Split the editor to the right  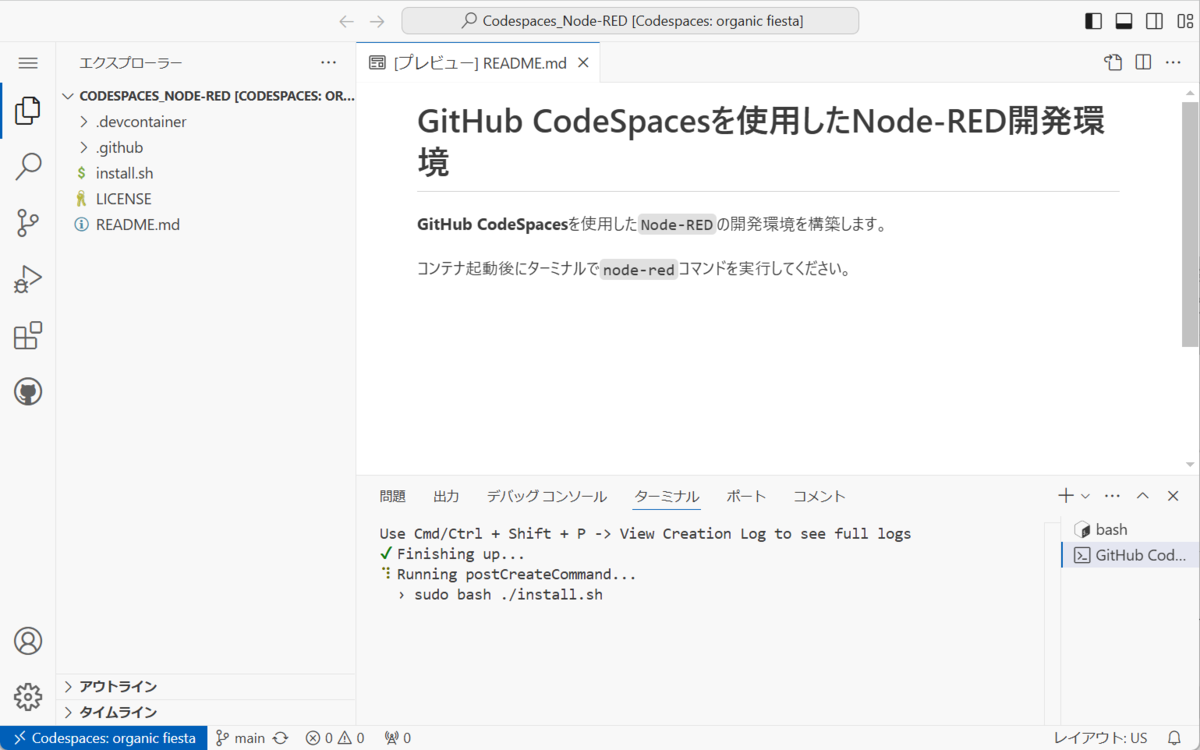click(x=1143, y=63)
